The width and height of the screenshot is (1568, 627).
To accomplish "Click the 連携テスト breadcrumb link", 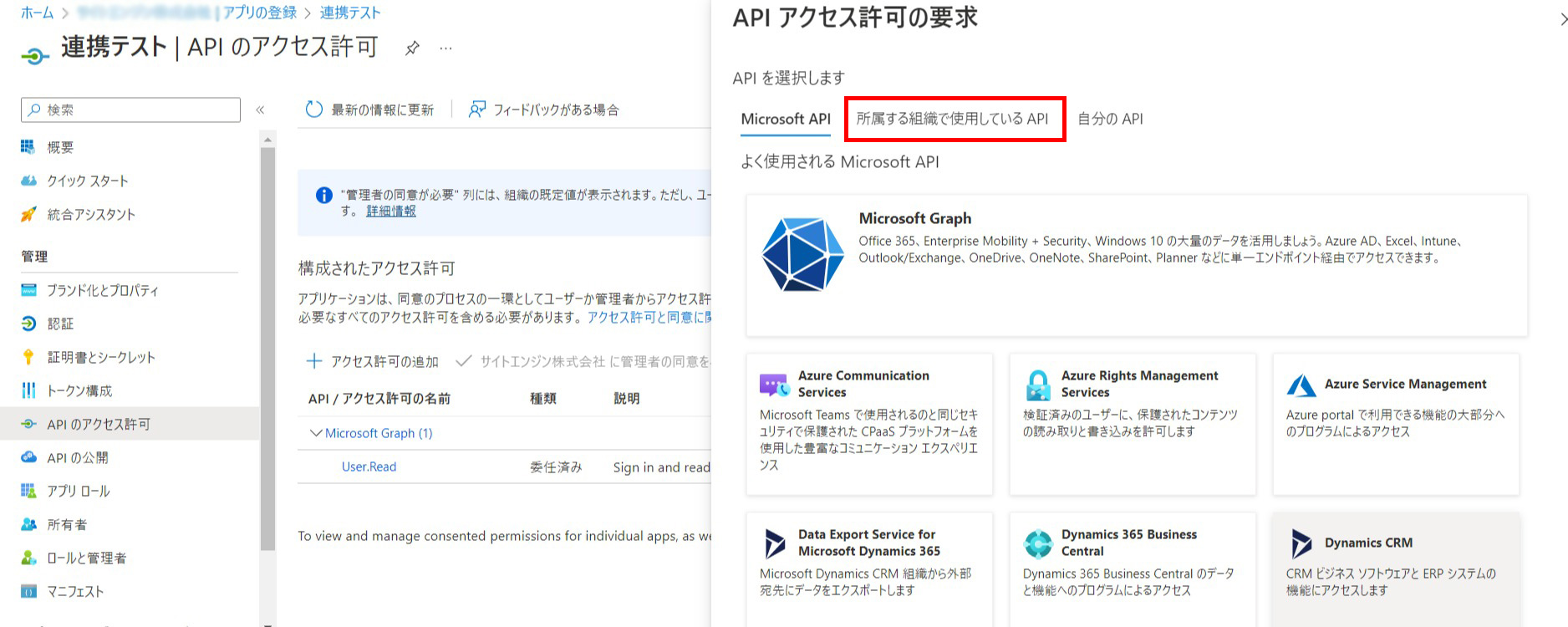I will click(350, 13).
